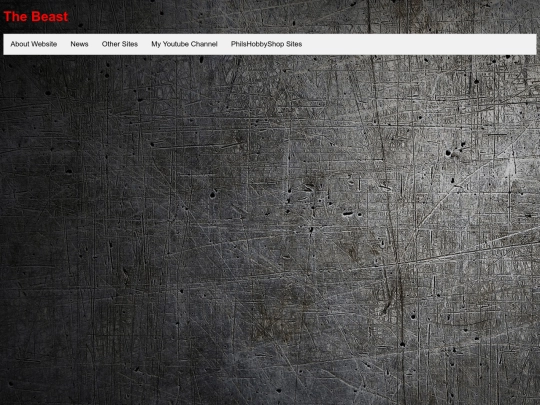540x405 pixels.
Task: Visit My Youtube Channel link
Action: (184, 44)
